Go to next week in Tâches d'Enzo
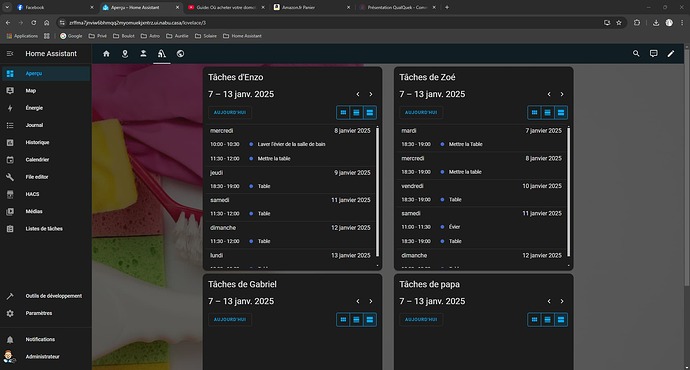This screenshot has height=370, width=690. (x=371, y=94)
